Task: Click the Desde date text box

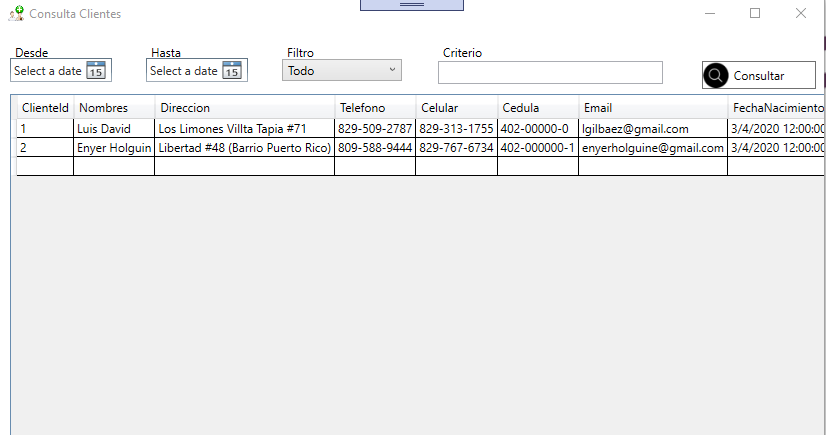Action: (48, 71)
